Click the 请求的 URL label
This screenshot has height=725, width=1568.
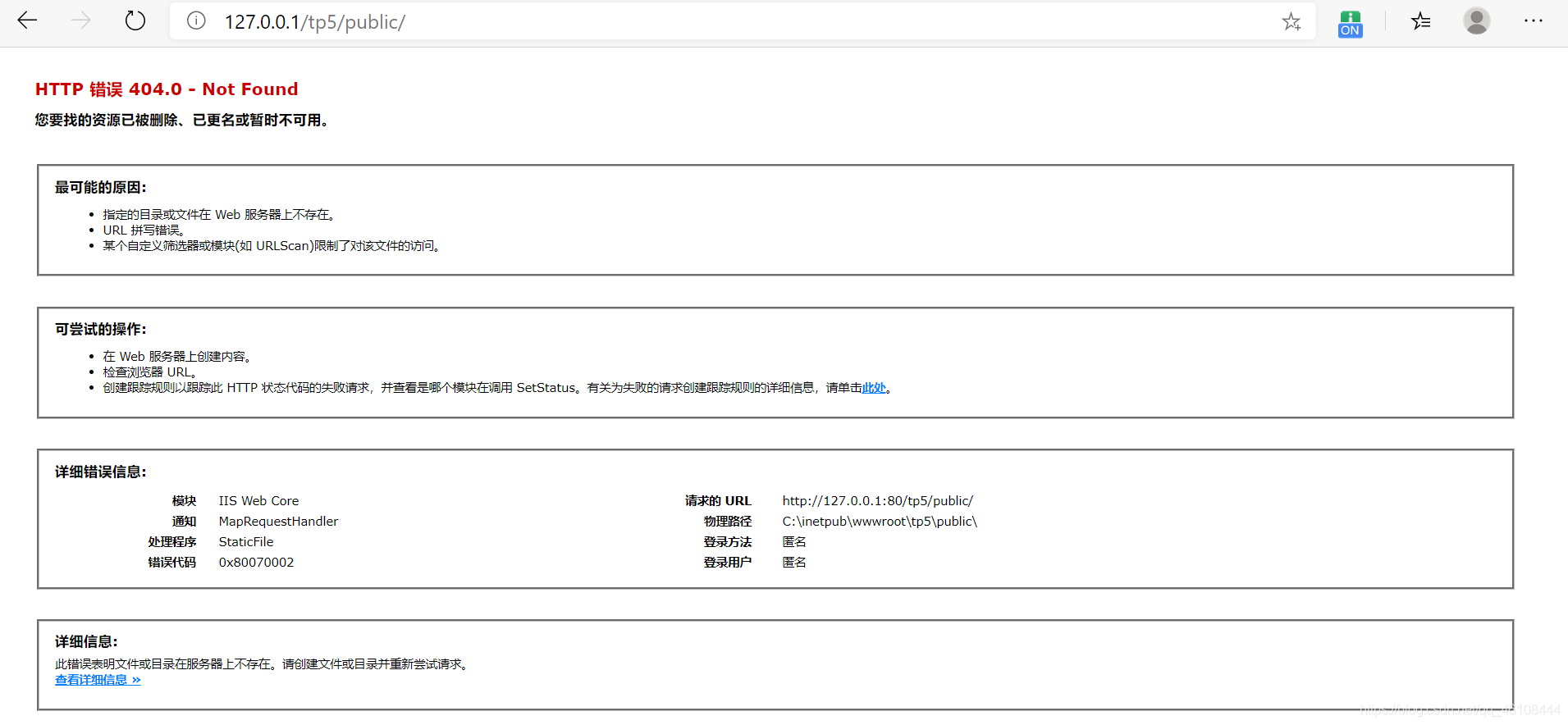718,501
